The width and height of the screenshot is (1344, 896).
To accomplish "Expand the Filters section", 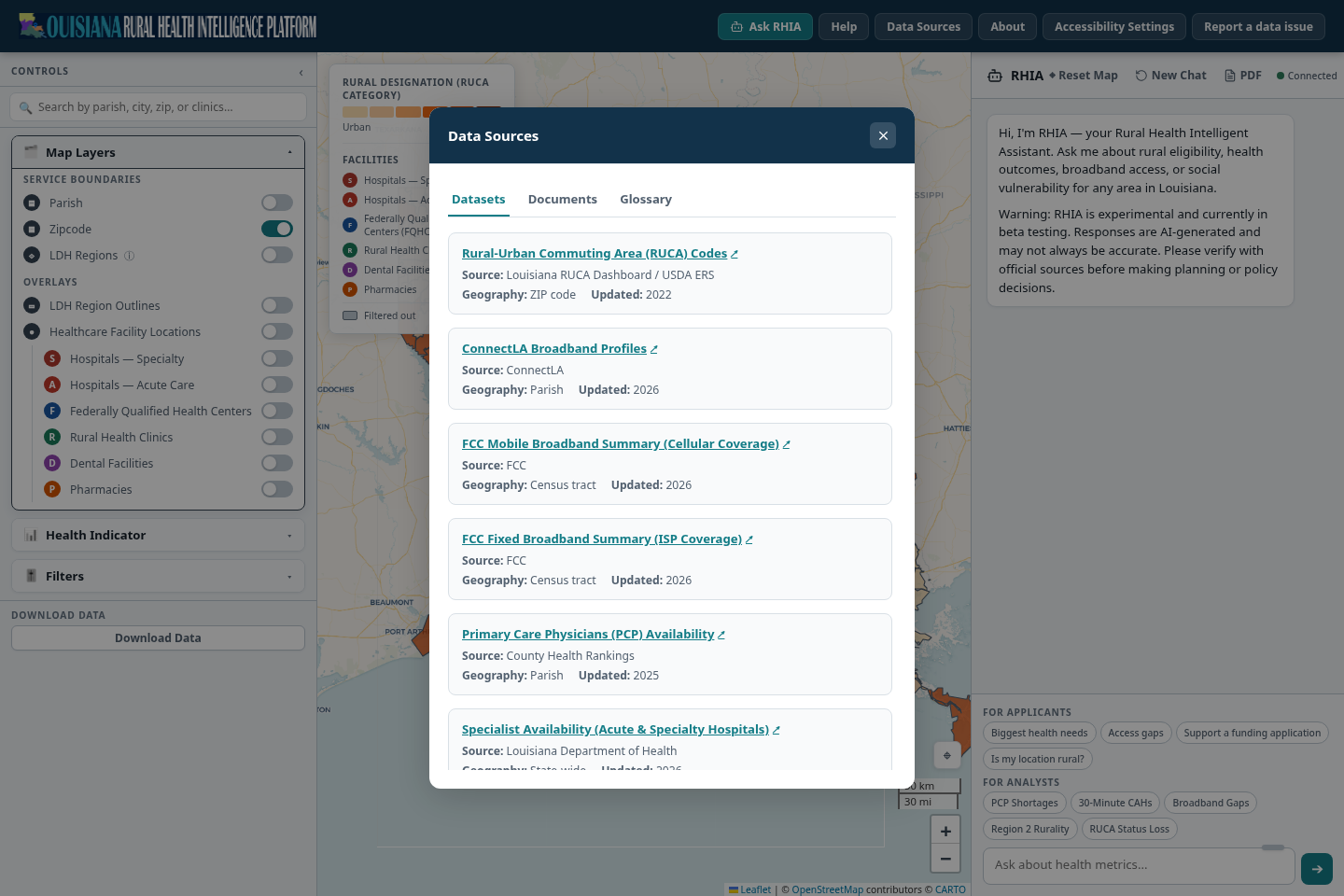I will click(159, 576).
